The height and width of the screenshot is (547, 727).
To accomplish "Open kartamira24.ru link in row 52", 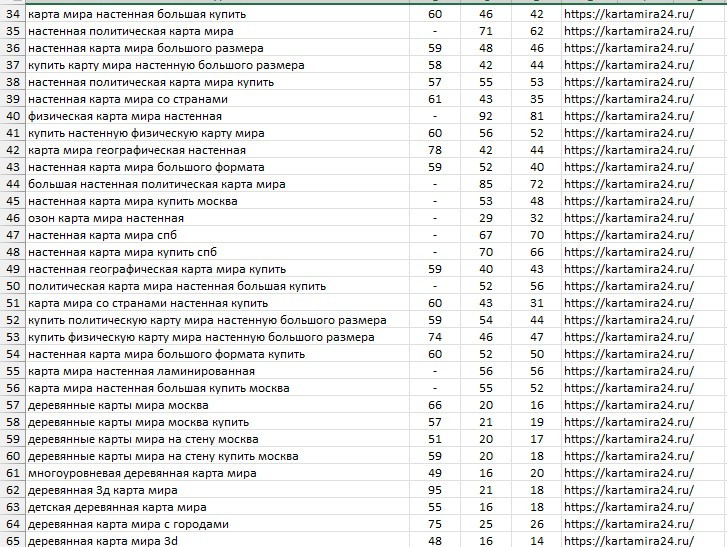I will [629, 320].
